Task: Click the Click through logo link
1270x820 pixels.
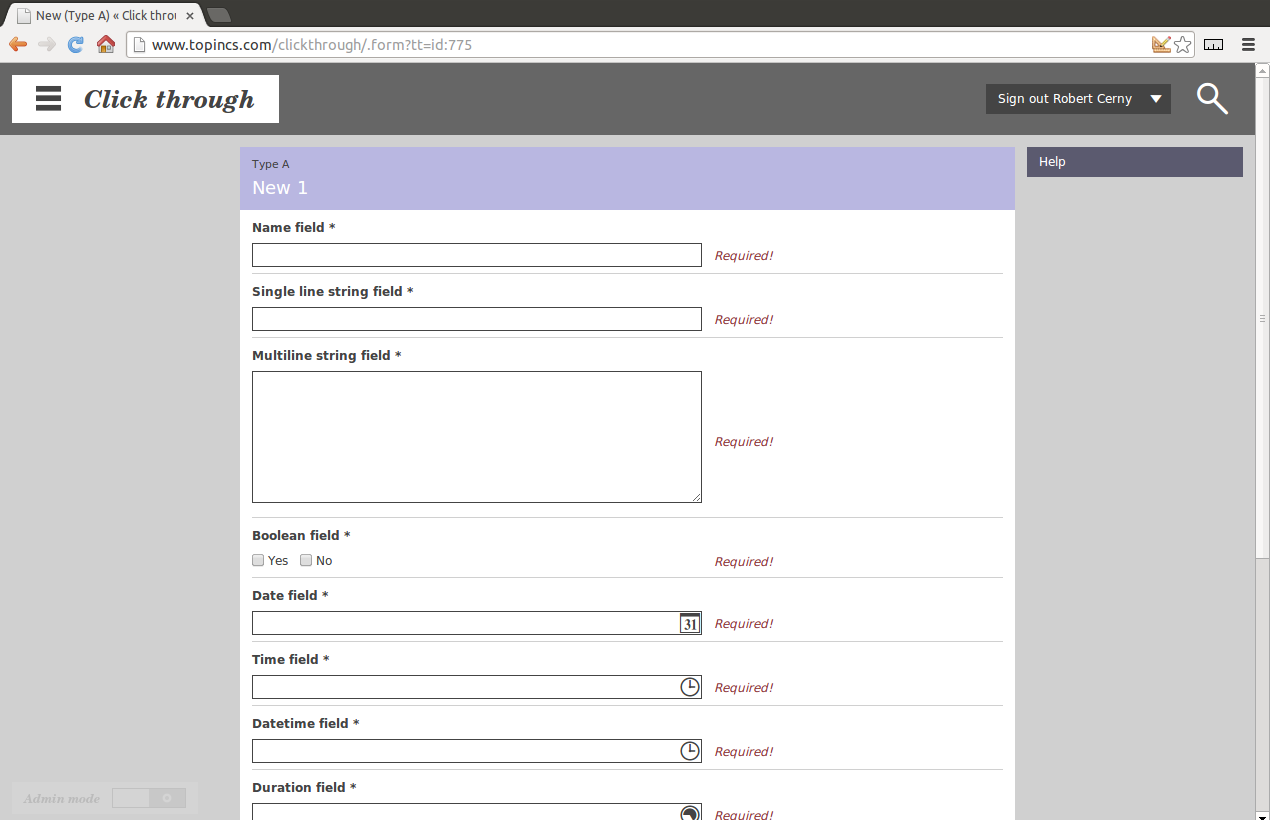Action: click(169, 99)
